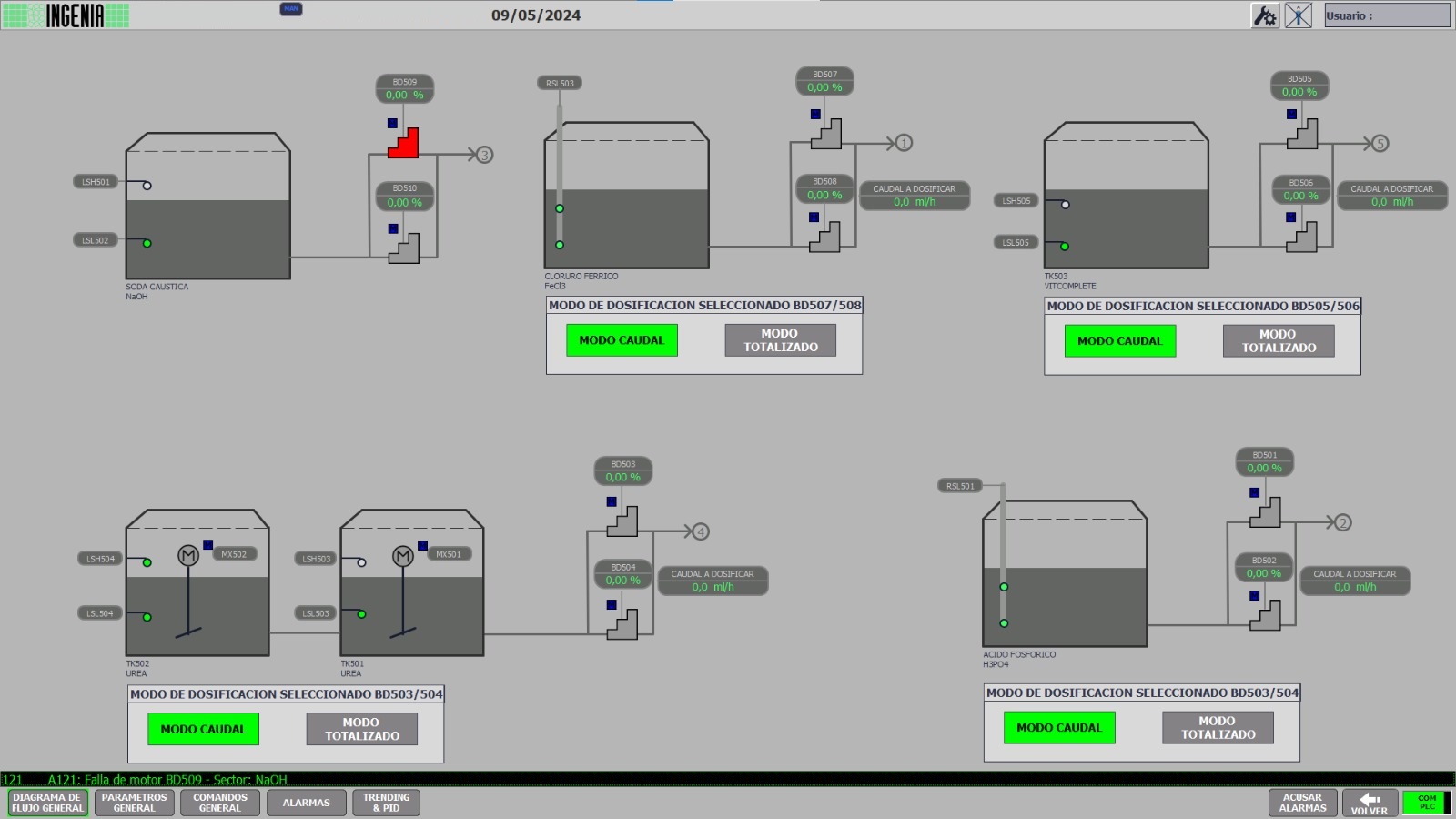
Task: Enable MODO CAUDAL for BD505/506
Action: point(1120,341)
